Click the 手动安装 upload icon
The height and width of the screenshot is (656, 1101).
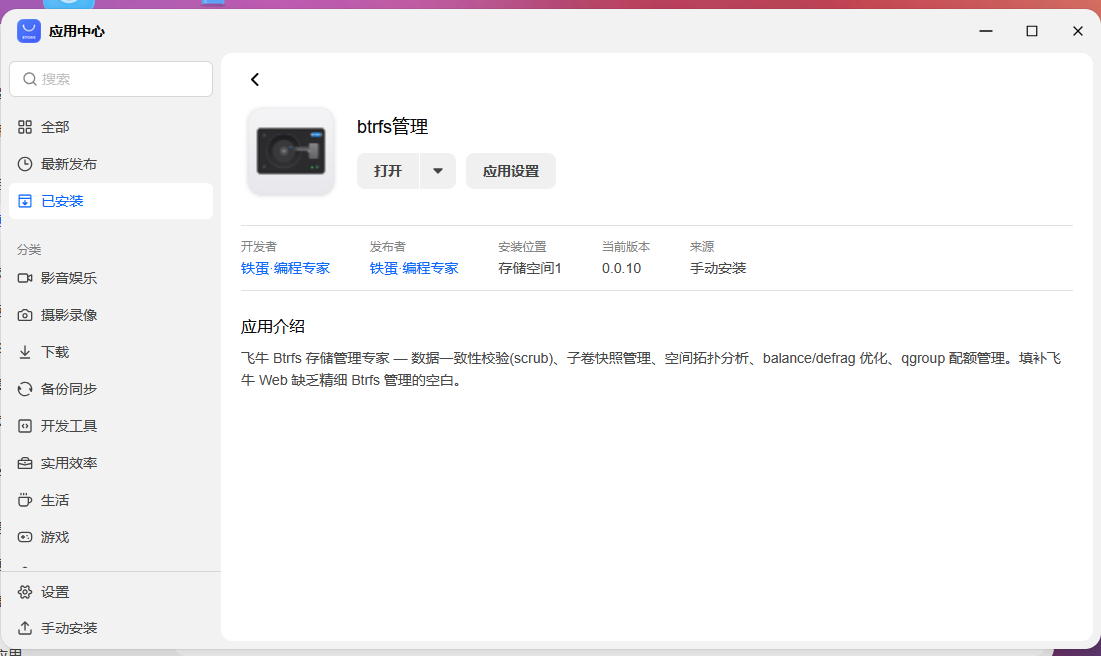25,628
